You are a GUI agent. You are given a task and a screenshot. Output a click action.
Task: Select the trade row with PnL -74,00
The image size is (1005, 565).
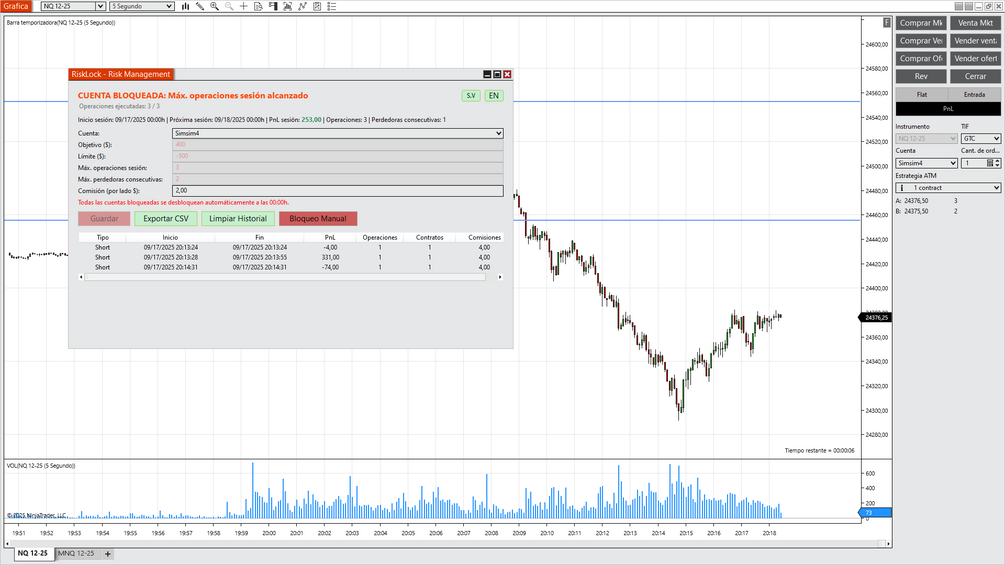pyautogui.click(x=291, y=267)
